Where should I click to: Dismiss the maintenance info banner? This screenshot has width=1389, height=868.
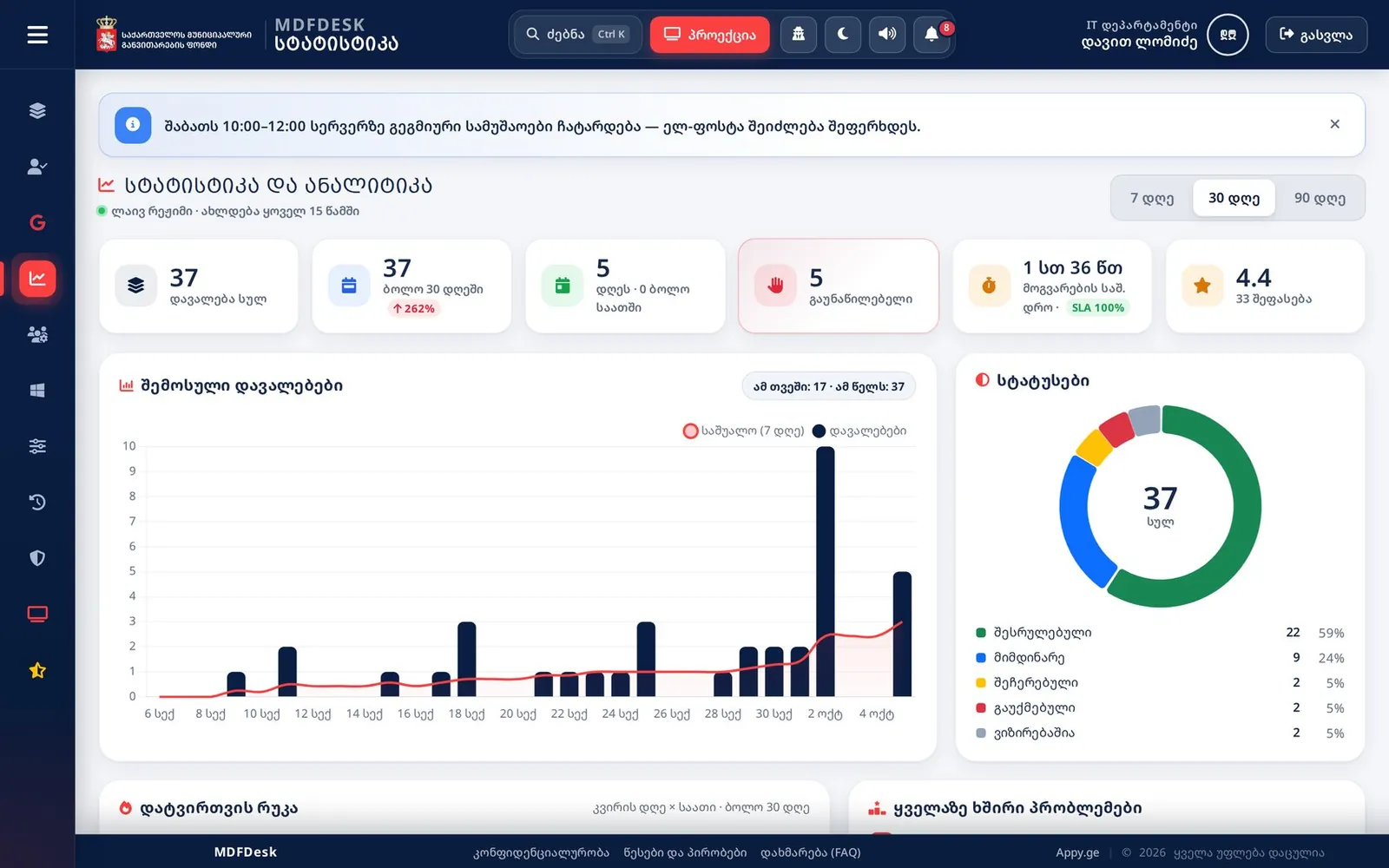click(1335, 124)
